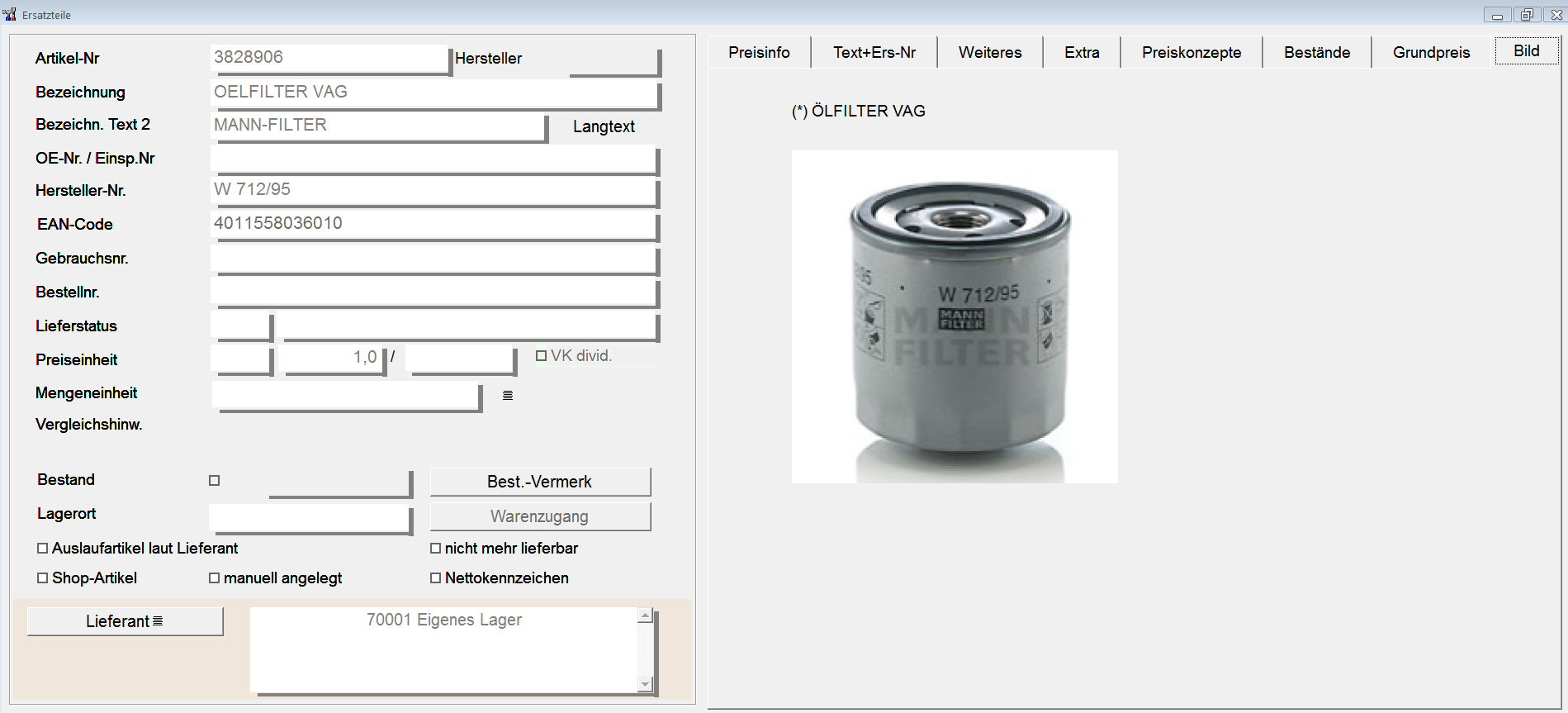Screen dimensions: 1568x713
Task: Toggle manuell angelegt checkbox
Action: 215,578
